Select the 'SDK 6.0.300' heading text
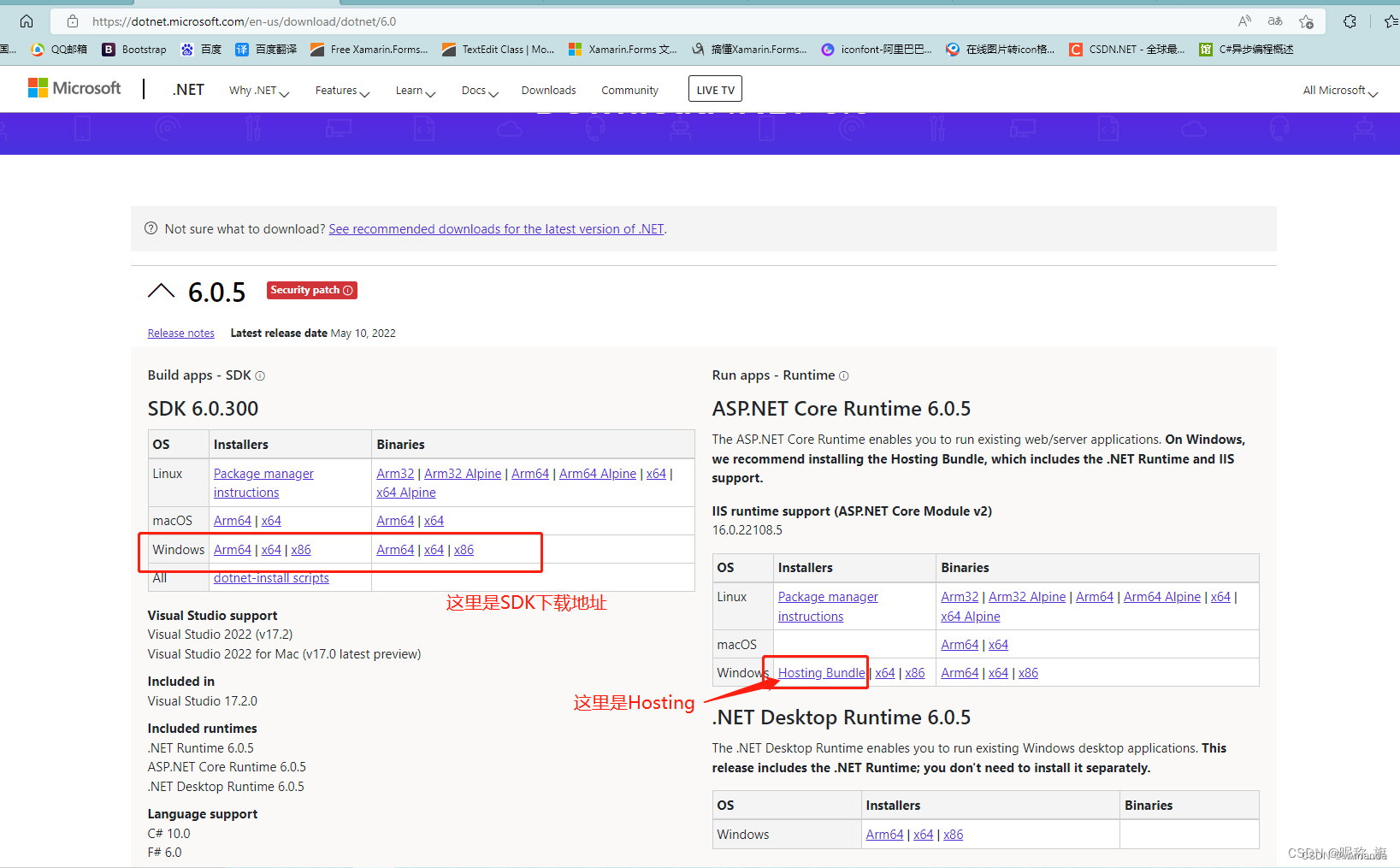This screenshot has width=1400, height=868. point(203,409)
